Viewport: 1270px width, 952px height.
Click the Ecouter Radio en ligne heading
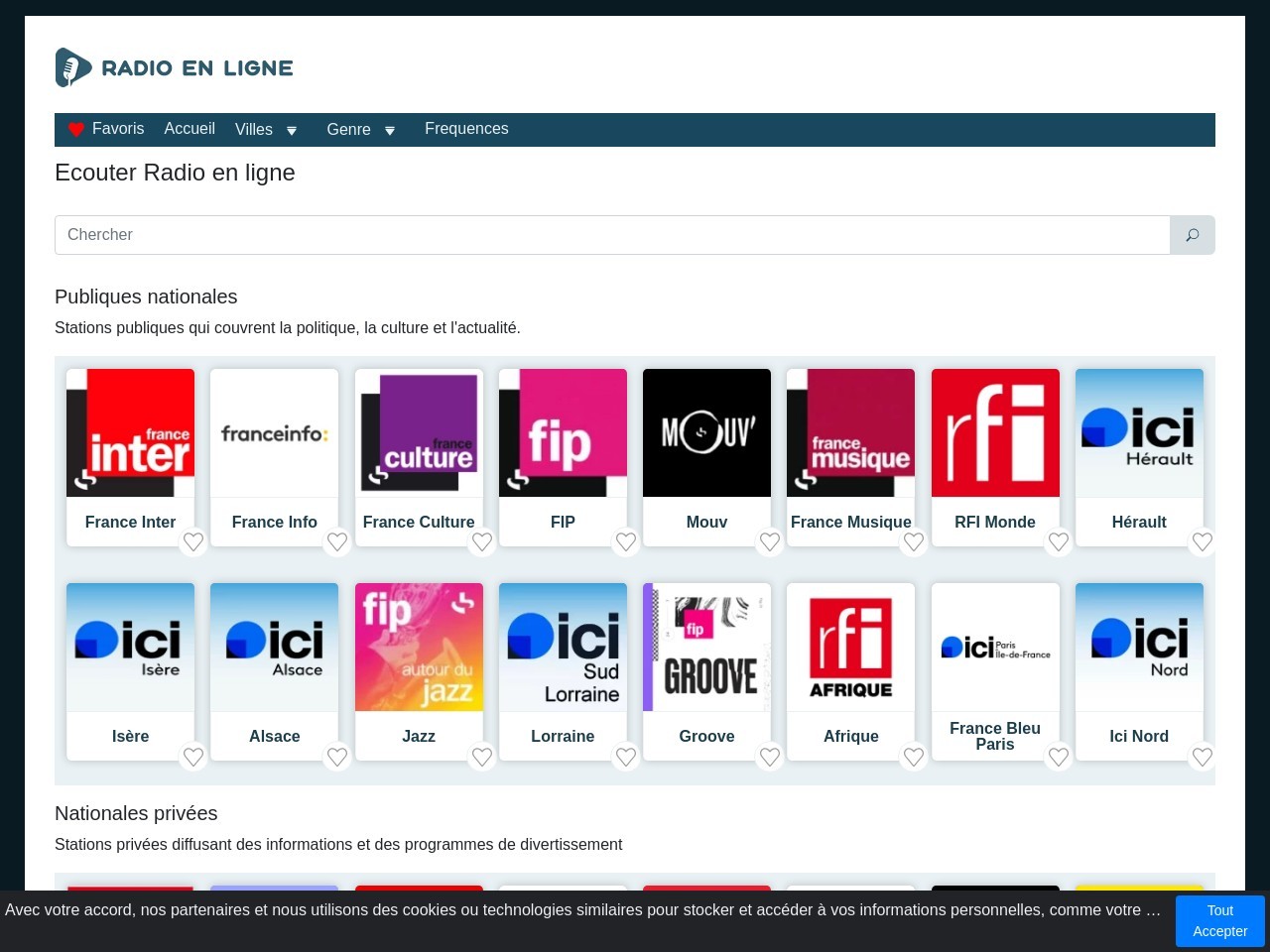175,173
